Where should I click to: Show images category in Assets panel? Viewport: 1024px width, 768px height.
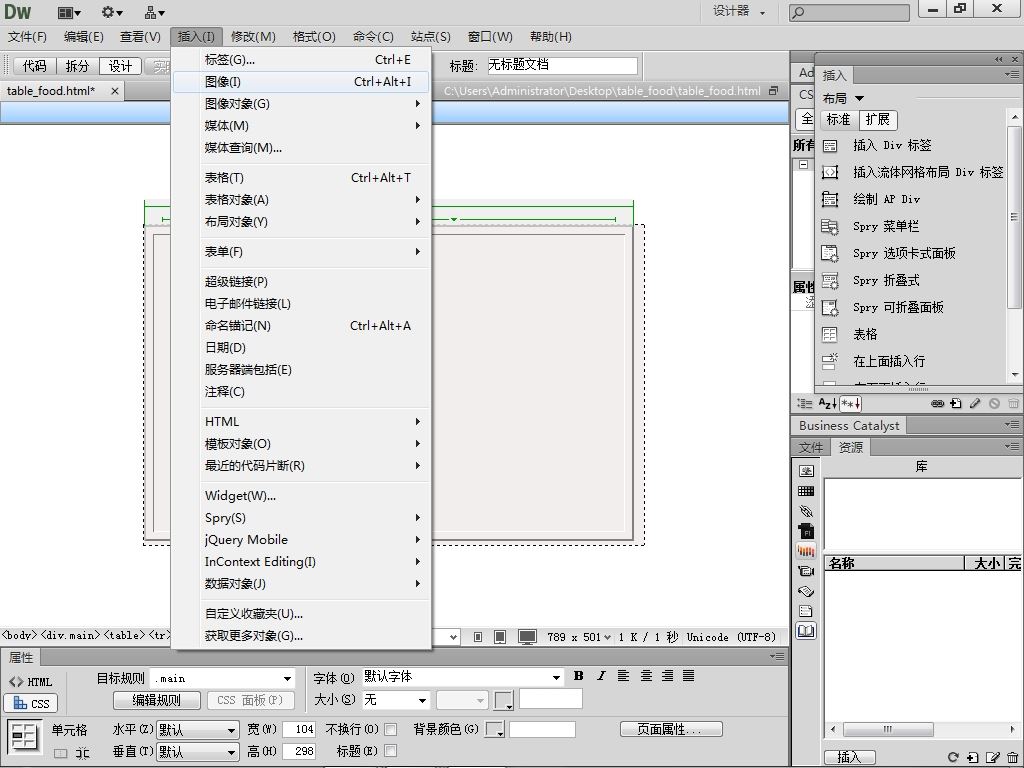click(x=806, y=471)
